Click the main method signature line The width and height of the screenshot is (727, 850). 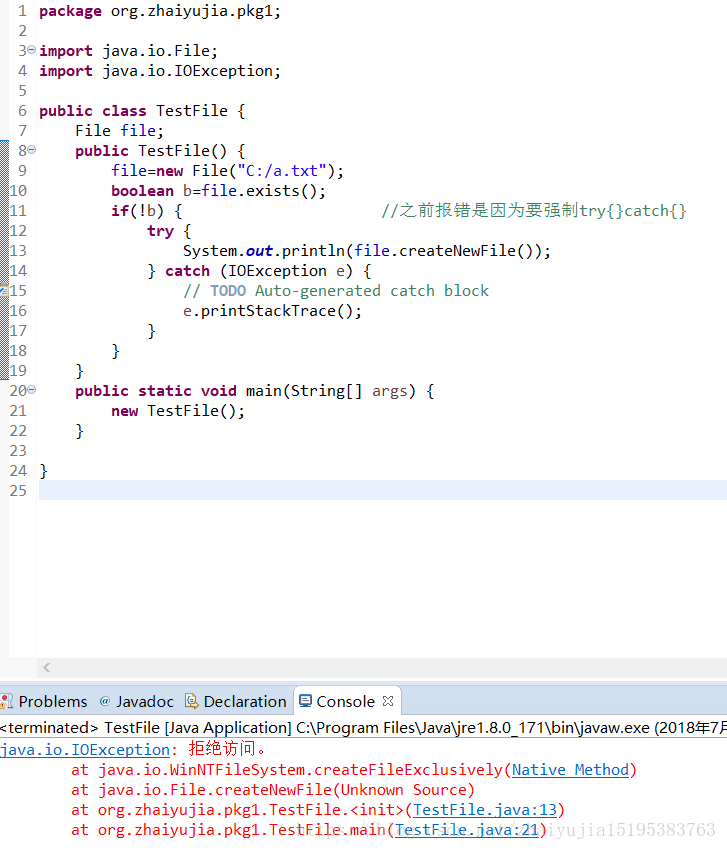coord(255,390)
